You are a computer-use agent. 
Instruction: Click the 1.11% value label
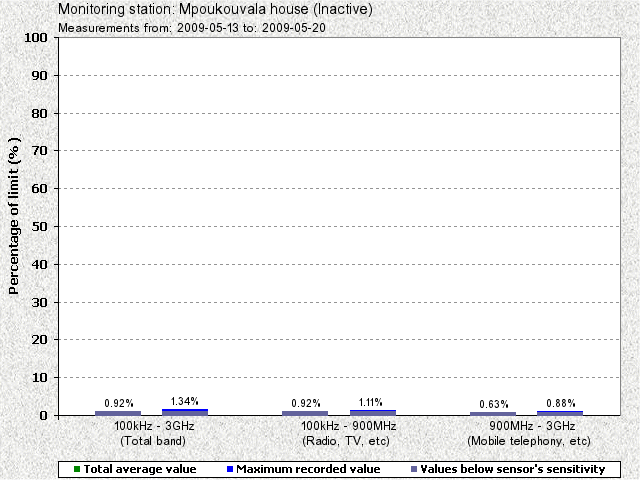click(371, 402)
